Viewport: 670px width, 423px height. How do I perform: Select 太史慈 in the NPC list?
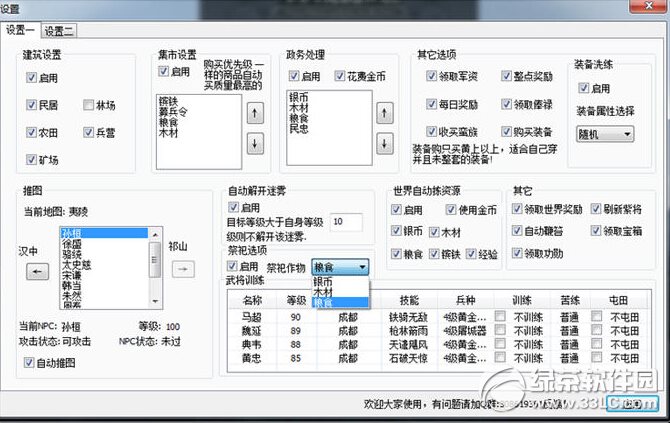pyautogui.click(x=104, y=264)
